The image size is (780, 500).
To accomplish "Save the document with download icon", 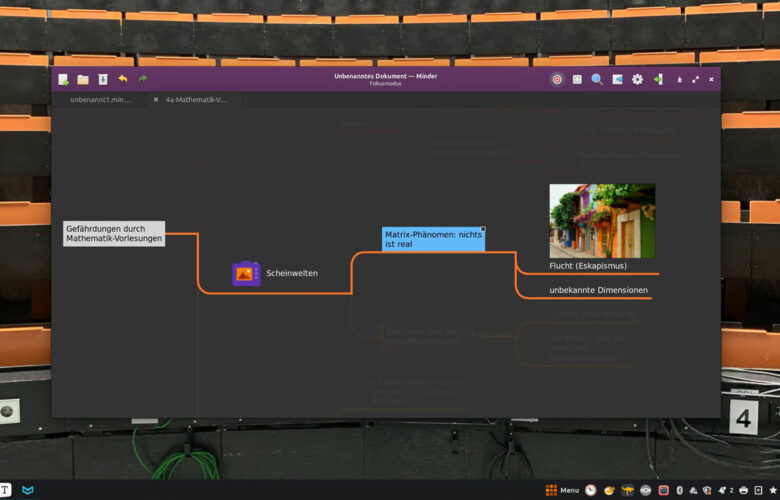I will pyautogui.click(x=102, y=79).
